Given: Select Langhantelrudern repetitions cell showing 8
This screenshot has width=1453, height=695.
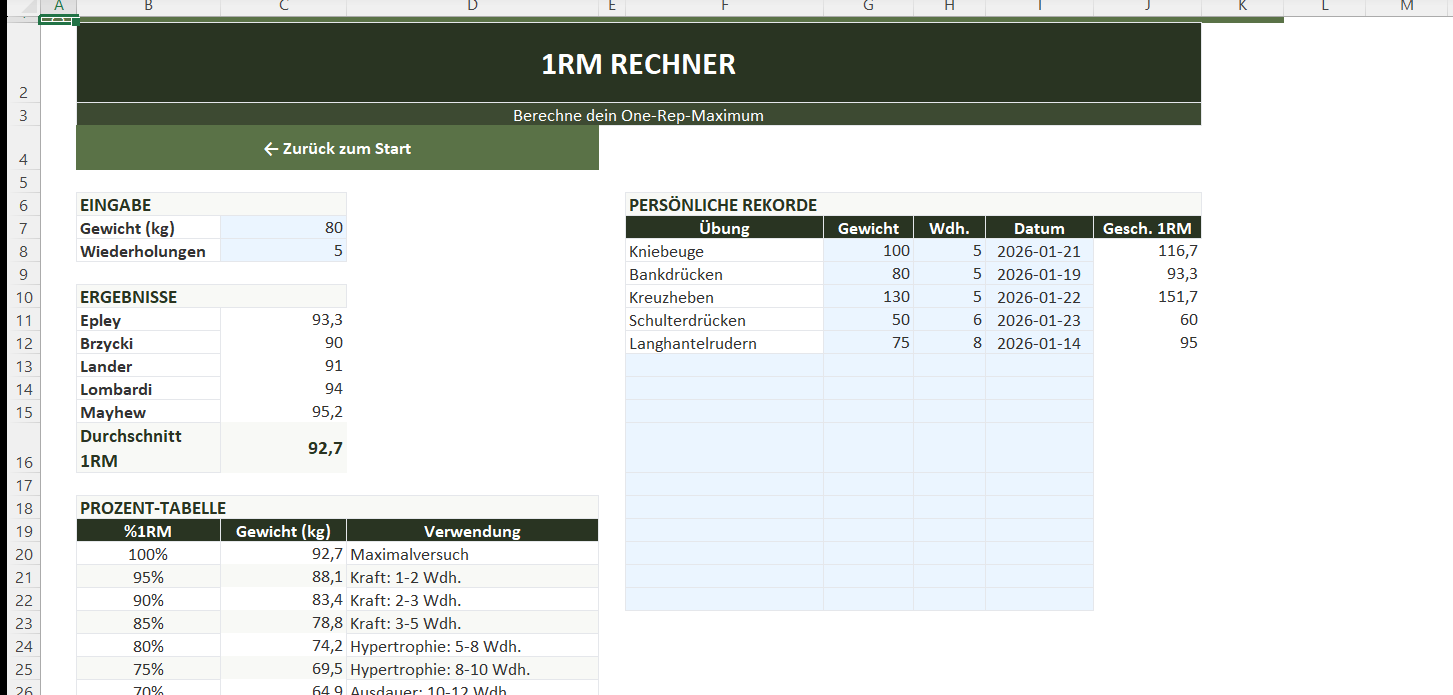Looking at the screenshot, I should (x=949, y=343).
